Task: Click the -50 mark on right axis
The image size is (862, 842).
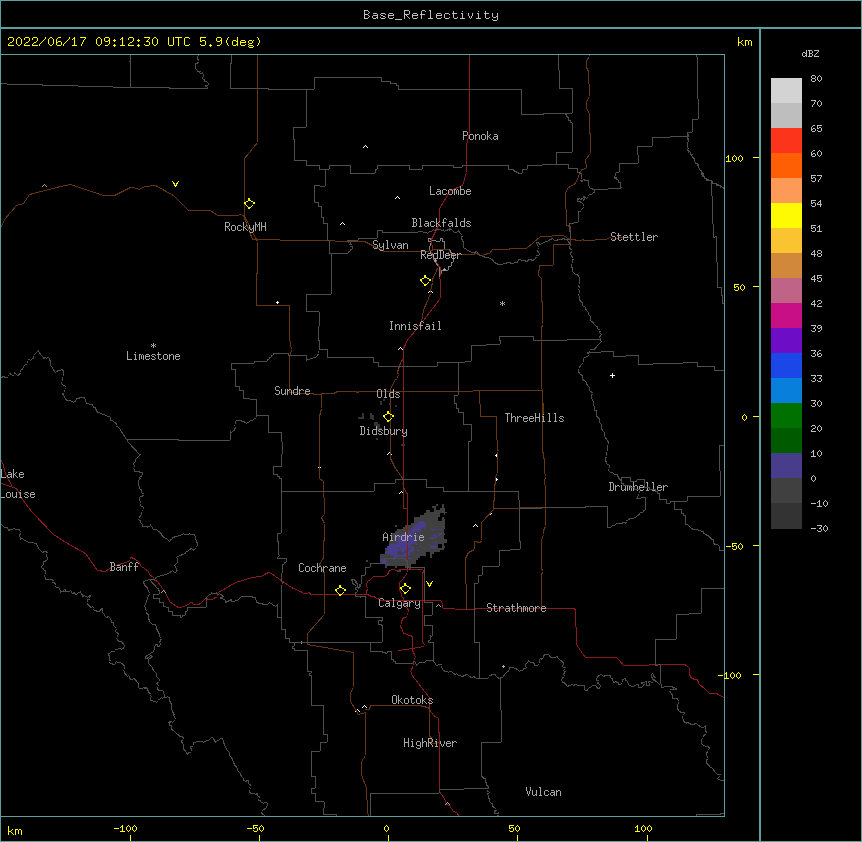Action: [x=734, y=546]
